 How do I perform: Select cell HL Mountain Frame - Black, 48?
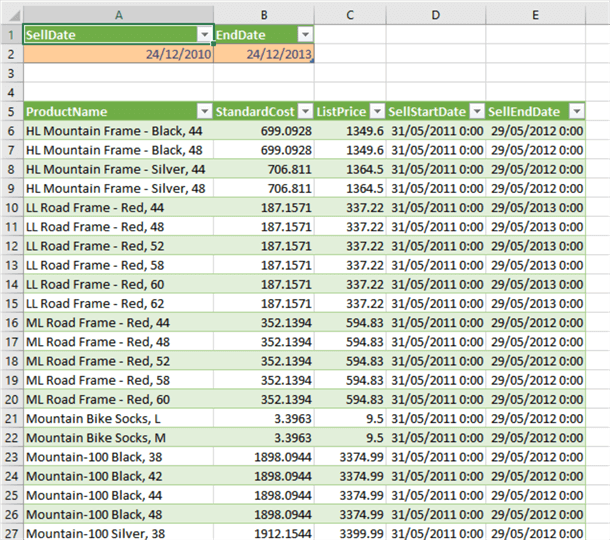pos(119,150)
